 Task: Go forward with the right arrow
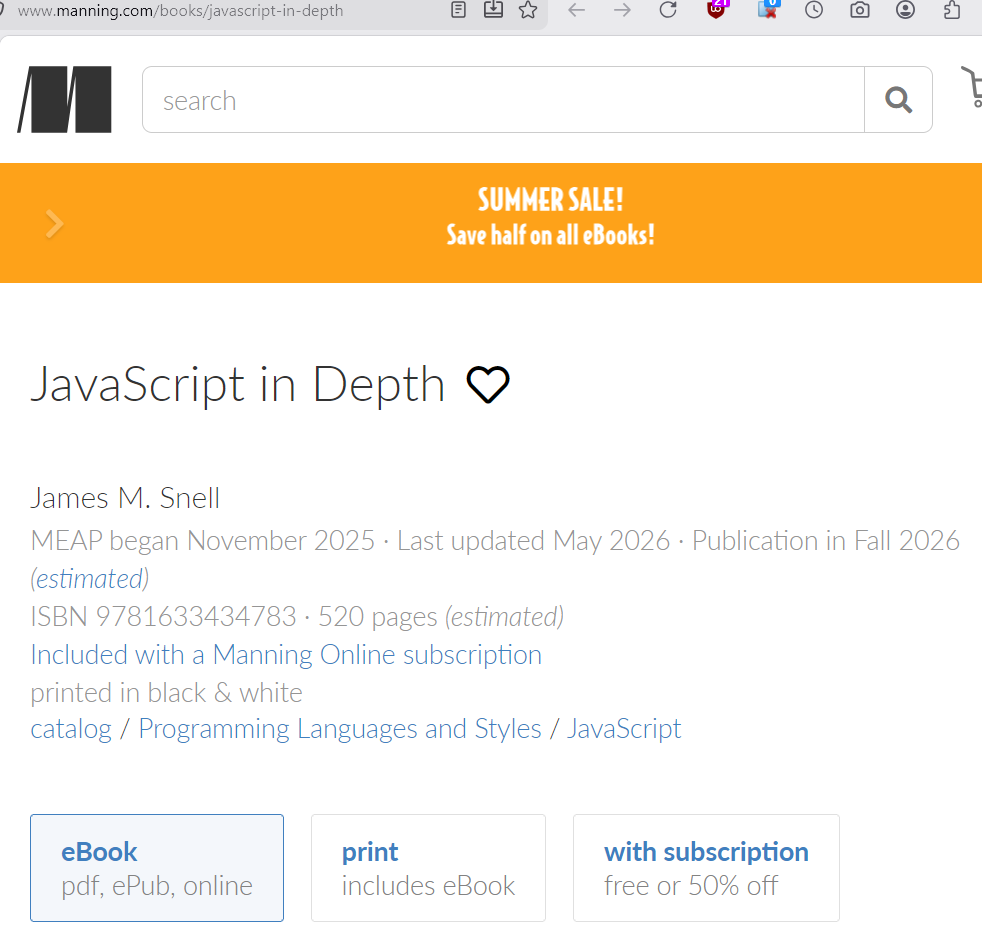[x=622, y=10]
